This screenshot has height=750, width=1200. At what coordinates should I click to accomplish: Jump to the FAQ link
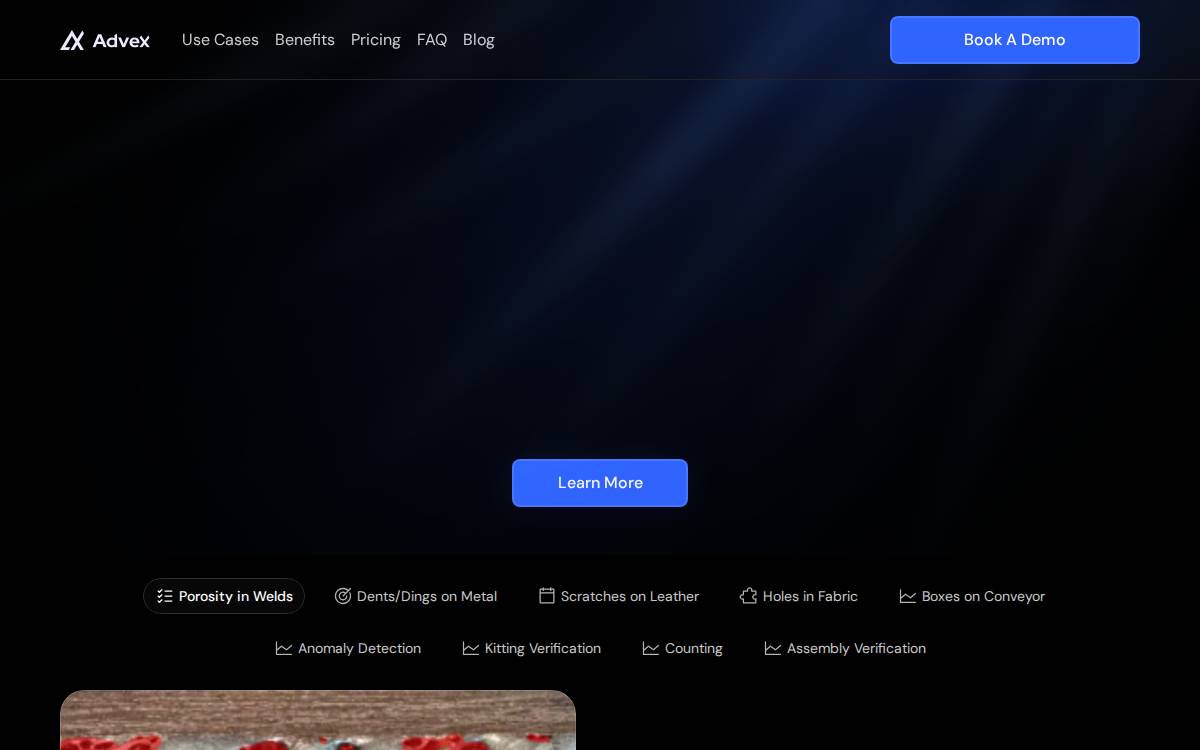(x=432, y=40)
